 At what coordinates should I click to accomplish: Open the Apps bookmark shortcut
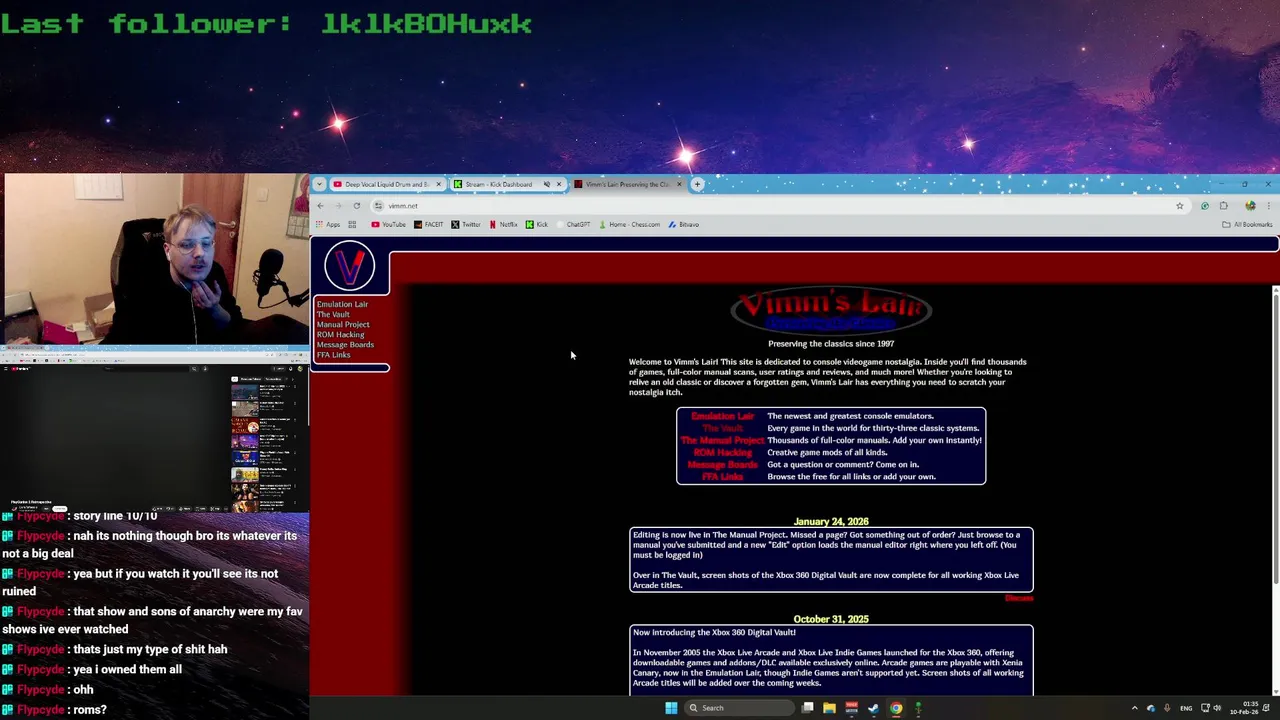[328, 225]
